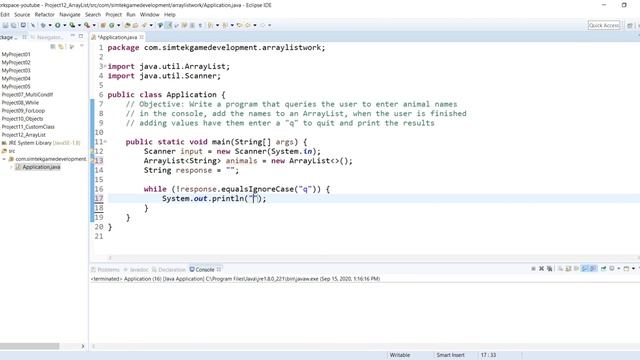640x360 pixels.
Task: Open the Run button dropdown arrow
Action: tap(64, 25)
